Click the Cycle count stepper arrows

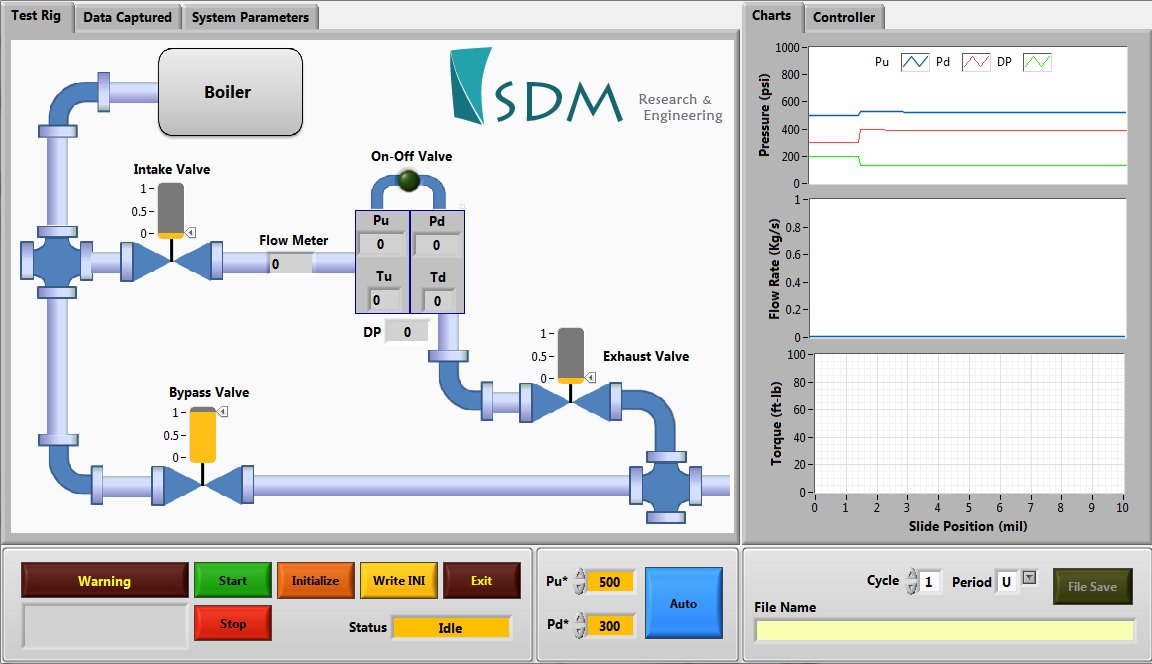coord(911,582)
